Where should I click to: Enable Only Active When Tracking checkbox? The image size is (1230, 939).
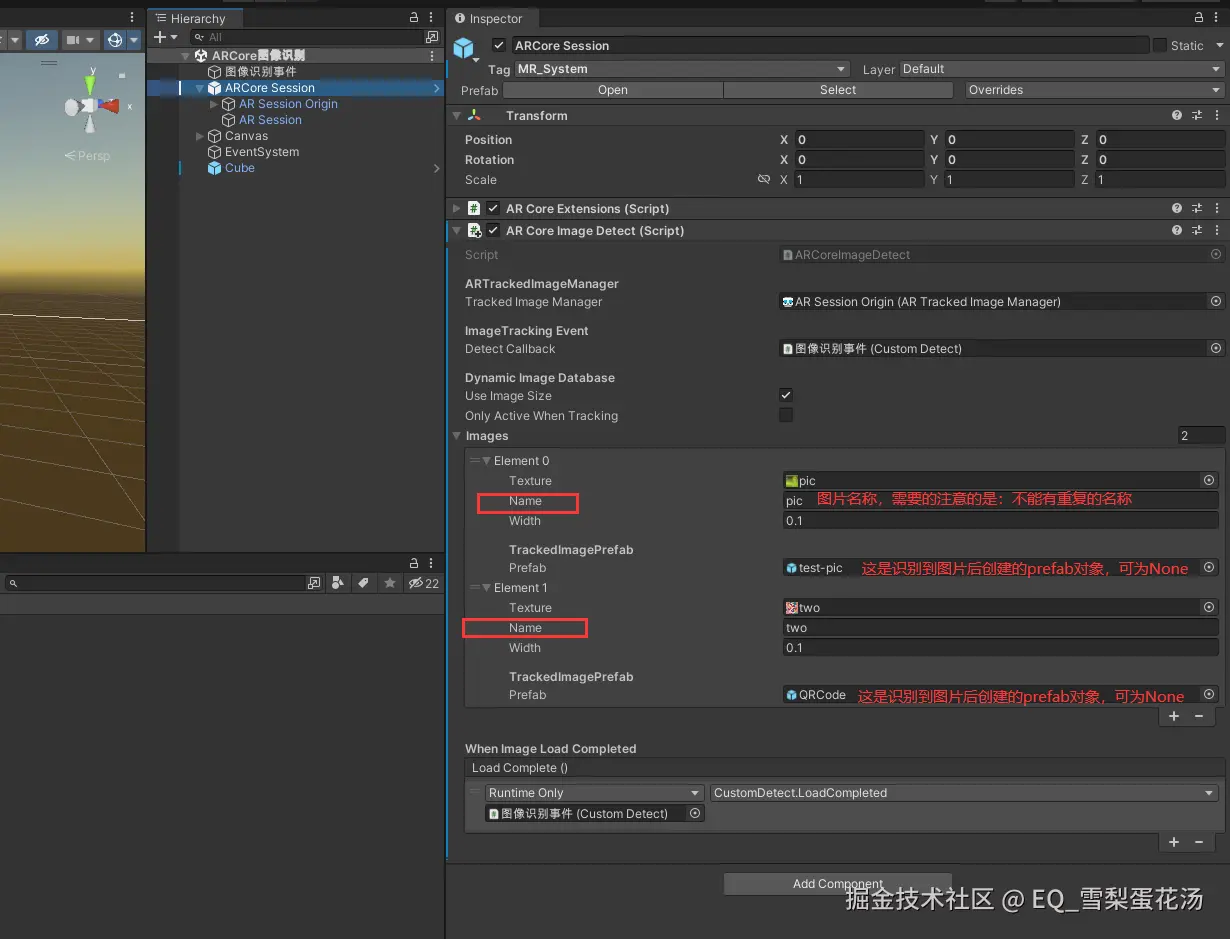point(786,415)
